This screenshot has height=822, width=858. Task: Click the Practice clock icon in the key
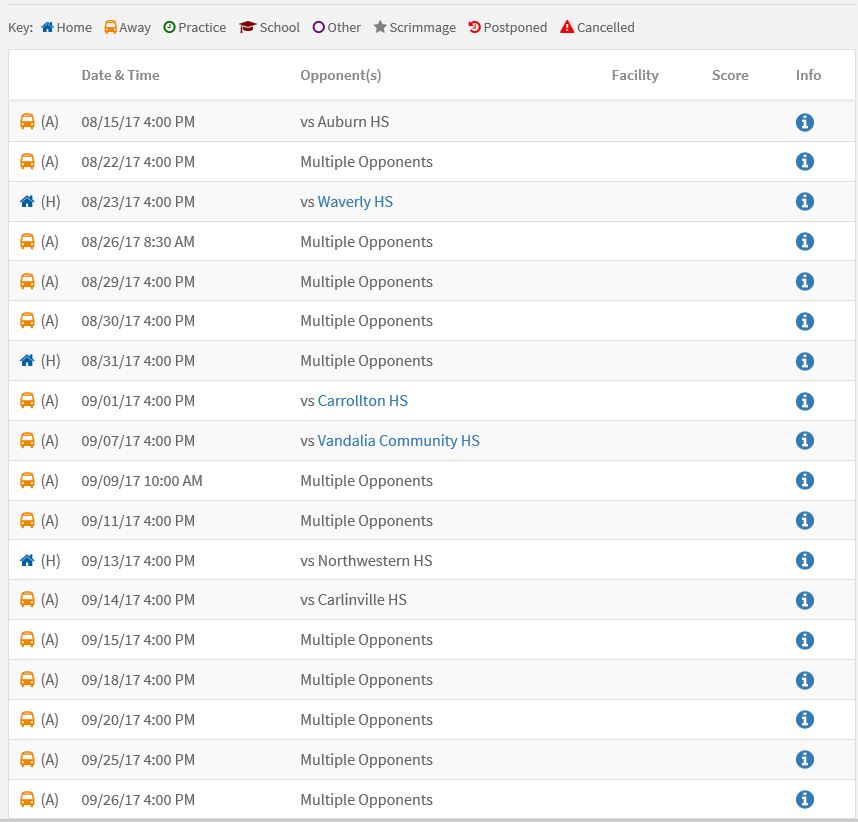pyautogui.click(x=169, y=27)
